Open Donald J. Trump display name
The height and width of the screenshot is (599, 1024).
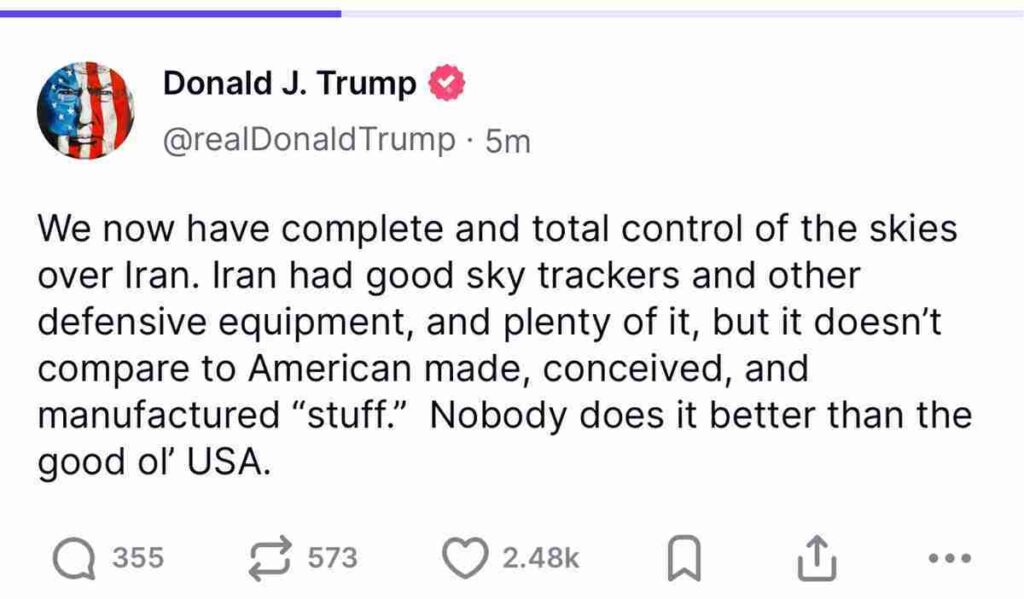tap(289, 84)
